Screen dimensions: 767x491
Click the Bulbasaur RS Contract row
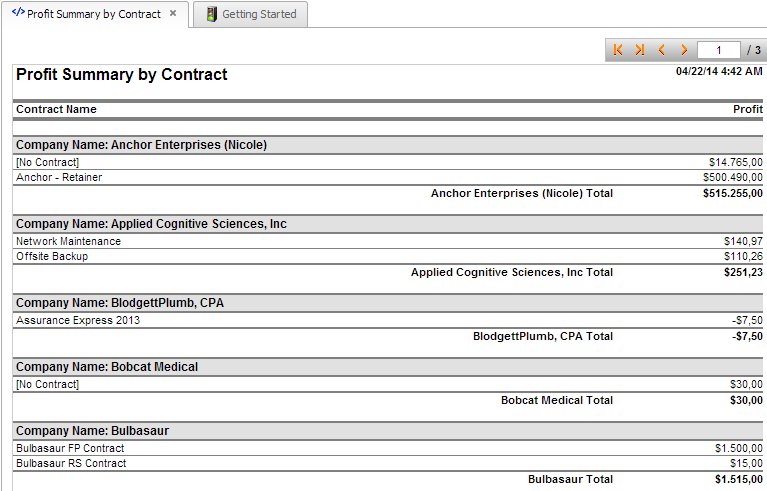388,463
